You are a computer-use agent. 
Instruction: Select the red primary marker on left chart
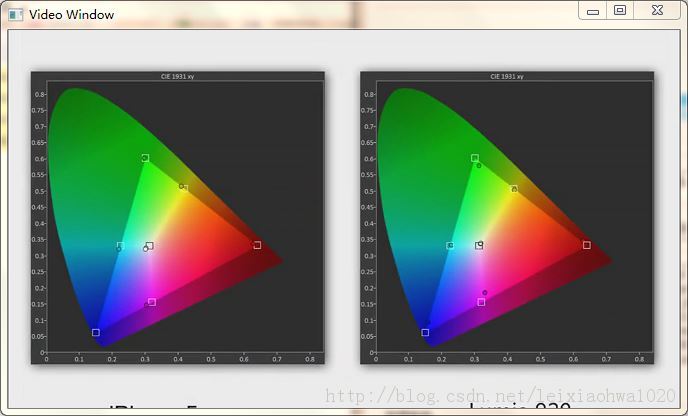(x=257, y=245)
